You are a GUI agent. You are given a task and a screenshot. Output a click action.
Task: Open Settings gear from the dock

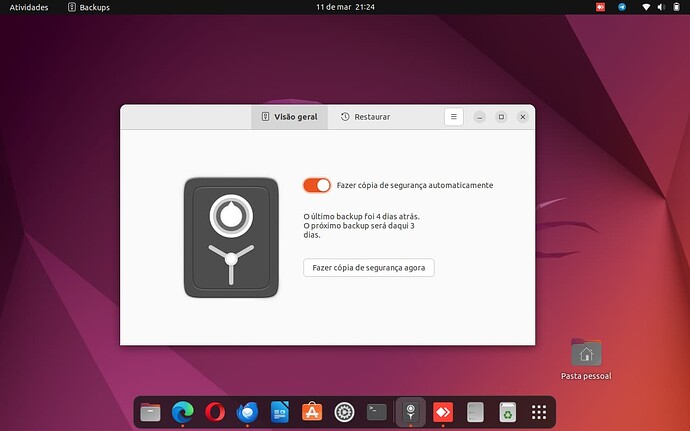345,413
